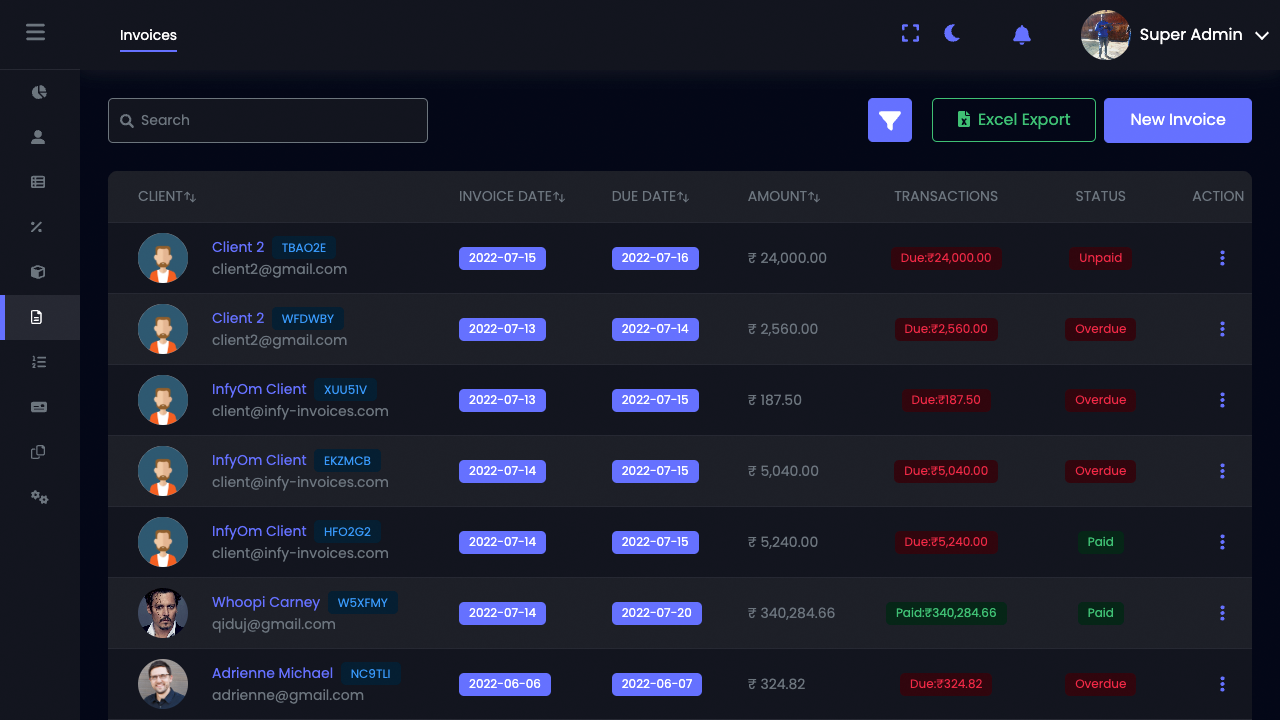This screenshot has width=1280, height=720.
Task: Open Whoopi Carney's client profile link
Action: pyautogui.click(x=265, y=602)
